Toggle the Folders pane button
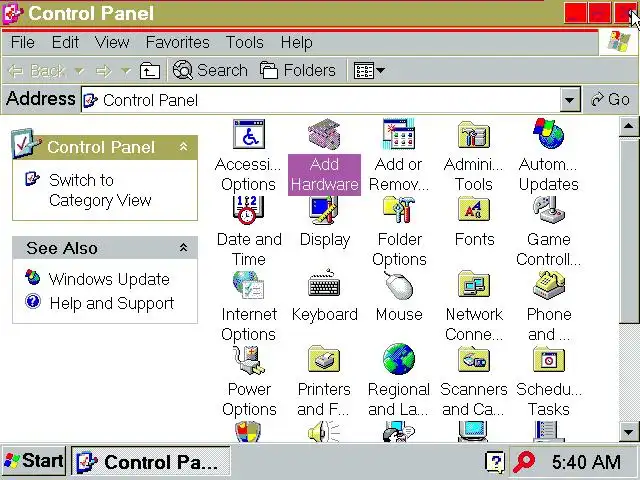Screen dimensions: 640x480 (x=298, y=70)
